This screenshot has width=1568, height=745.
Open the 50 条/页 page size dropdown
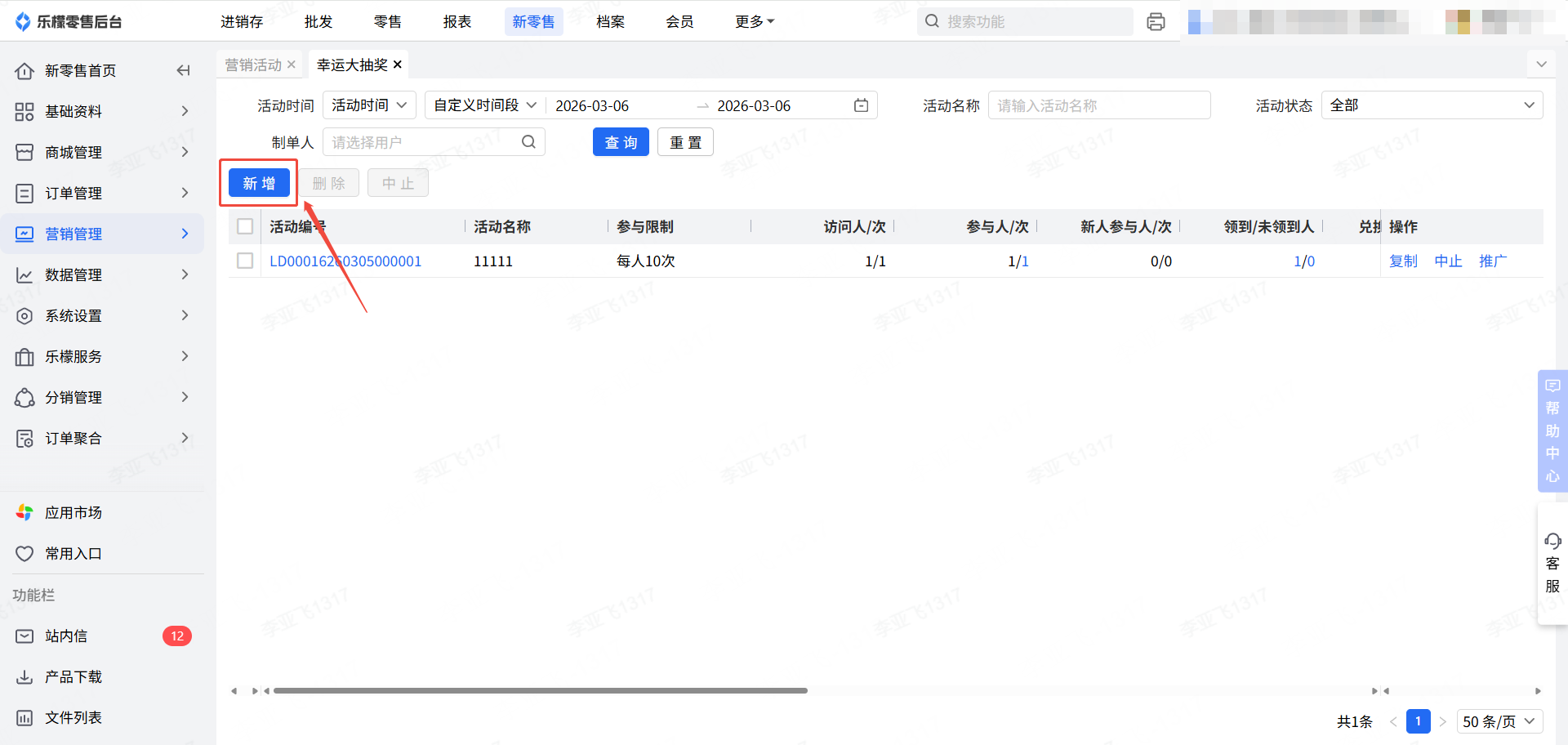tap(1499, 721)
